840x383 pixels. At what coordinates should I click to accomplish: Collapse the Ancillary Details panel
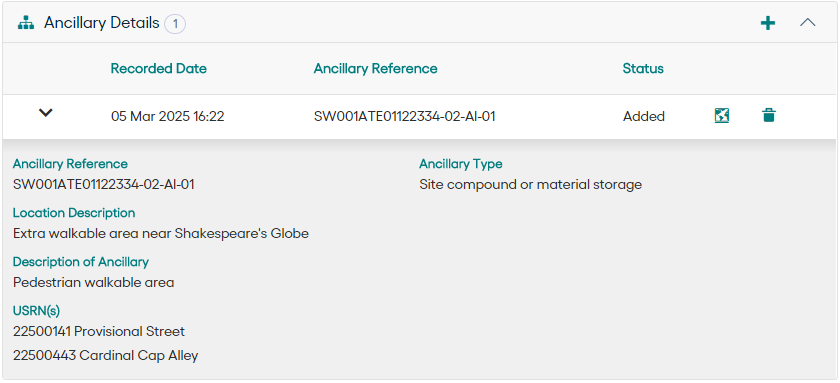click(807, 22)
